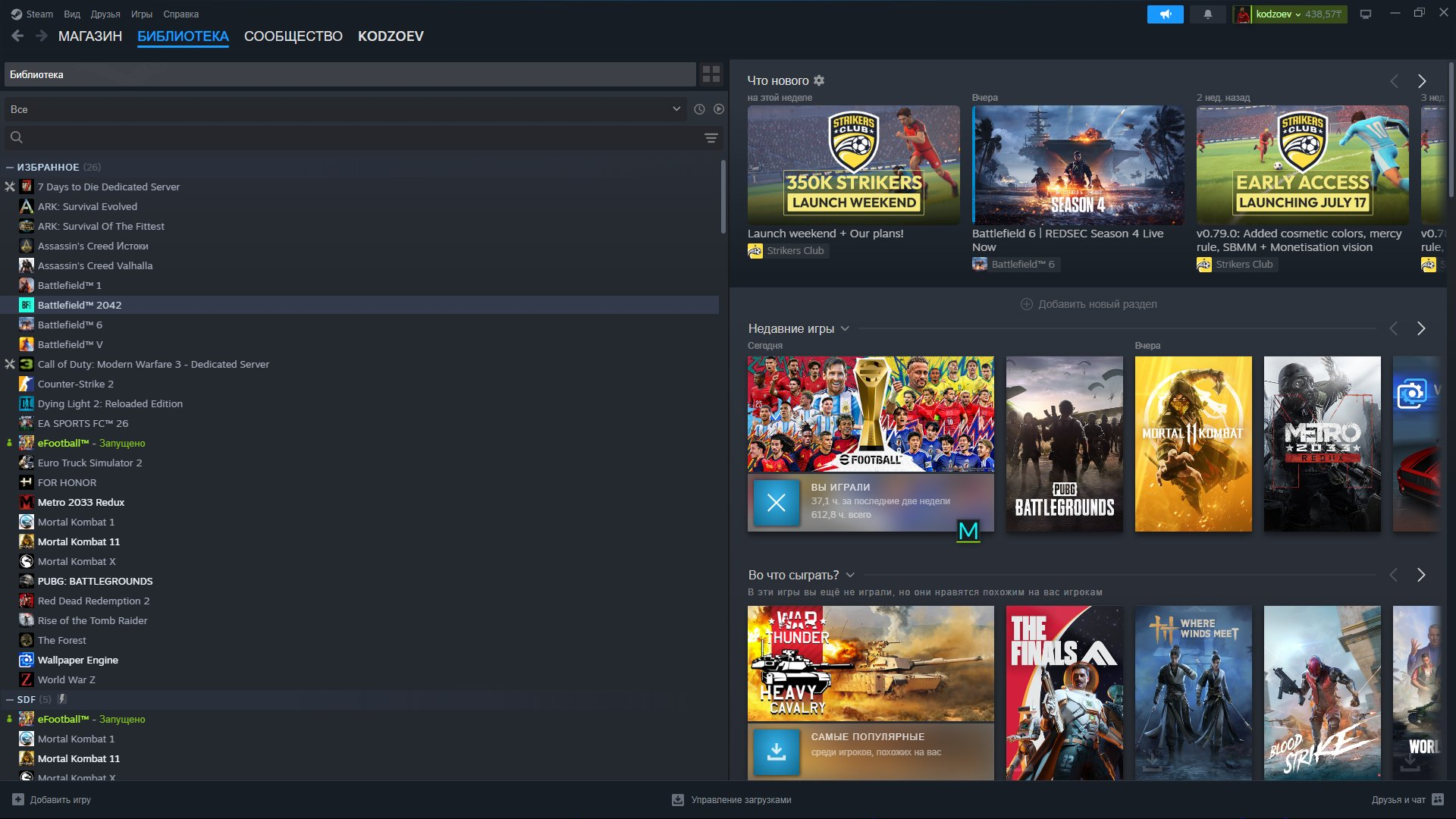1456x819 pixels.
Task: Click the SDF dynamic collection lightning icon
Action: (62, 699)
